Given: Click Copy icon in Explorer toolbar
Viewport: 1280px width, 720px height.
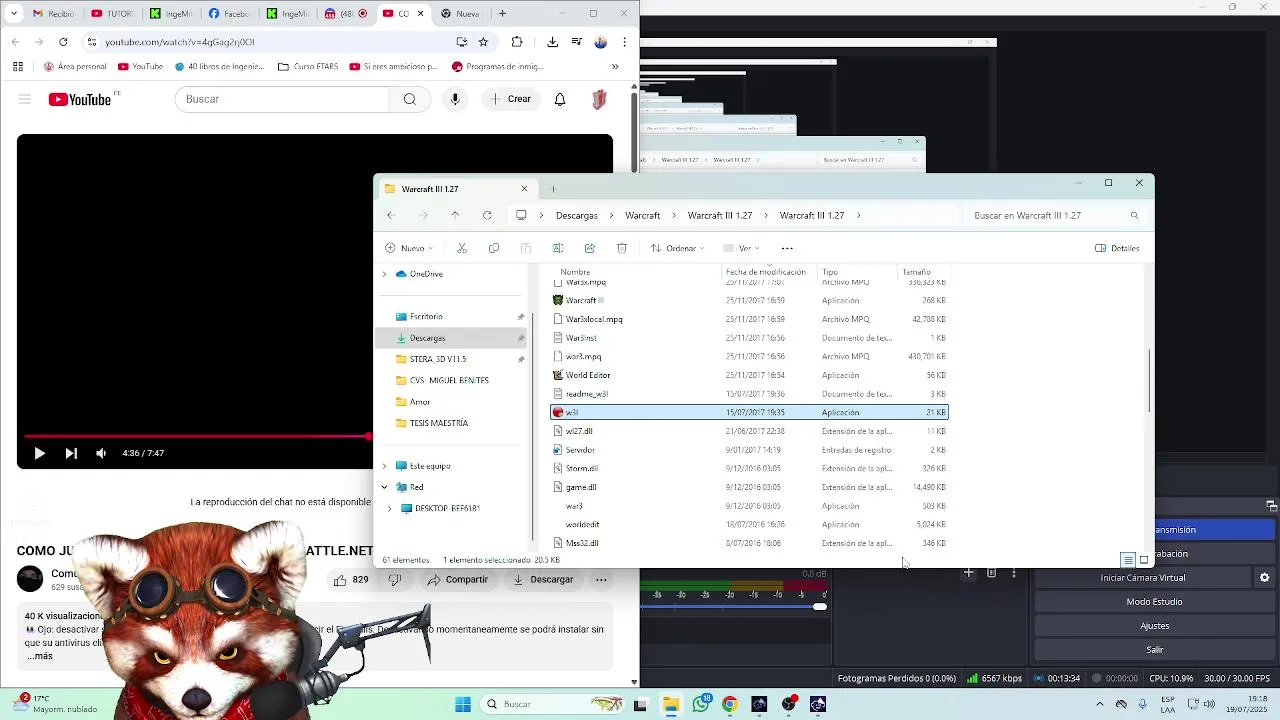Looking at the screenshot, I should tap(494, 248).
